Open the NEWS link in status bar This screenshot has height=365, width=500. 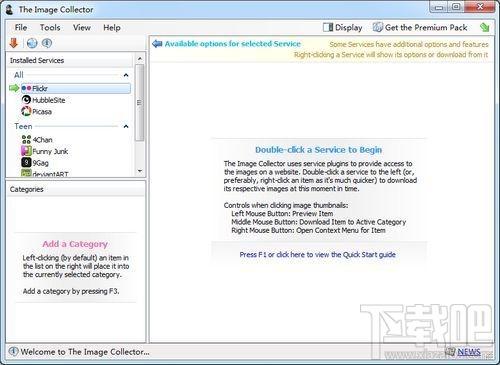point(469,352)
